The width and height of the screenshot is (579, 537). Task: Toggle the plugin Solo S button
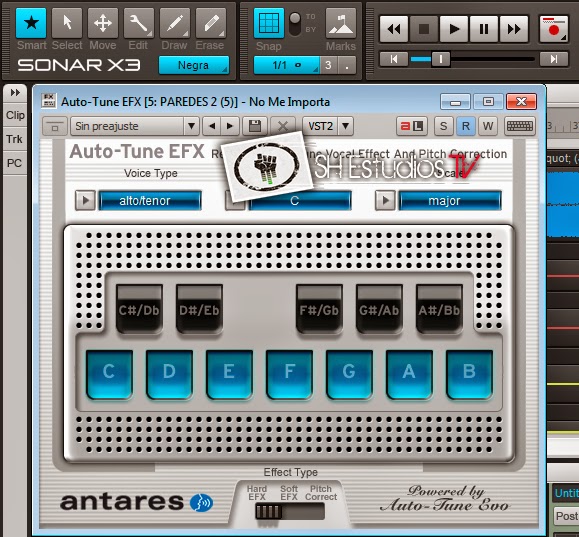(443, 126)
